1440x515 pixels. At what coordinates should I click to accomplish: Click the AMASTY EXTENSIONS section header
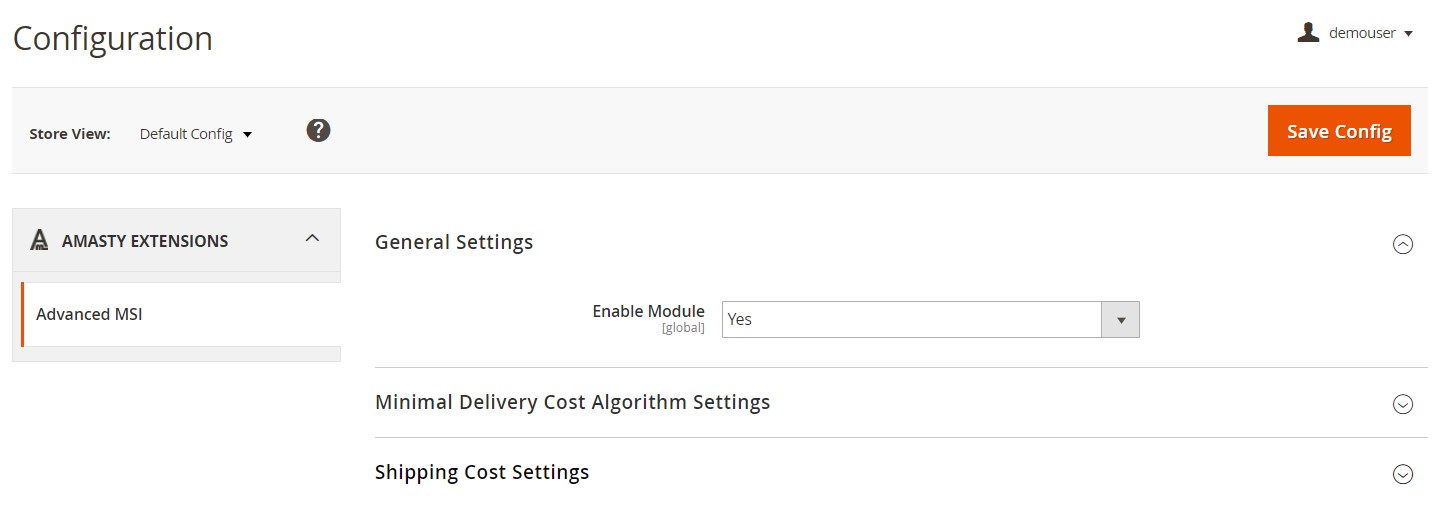(177, 240)
